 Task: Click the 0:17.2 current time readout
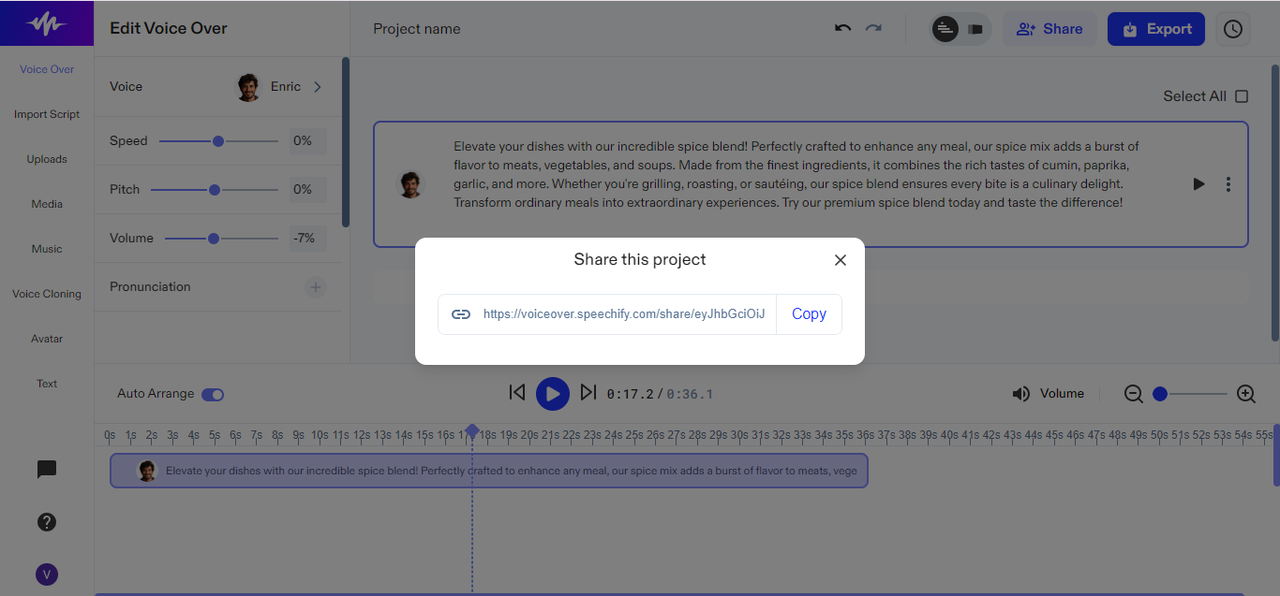point(630,394)
